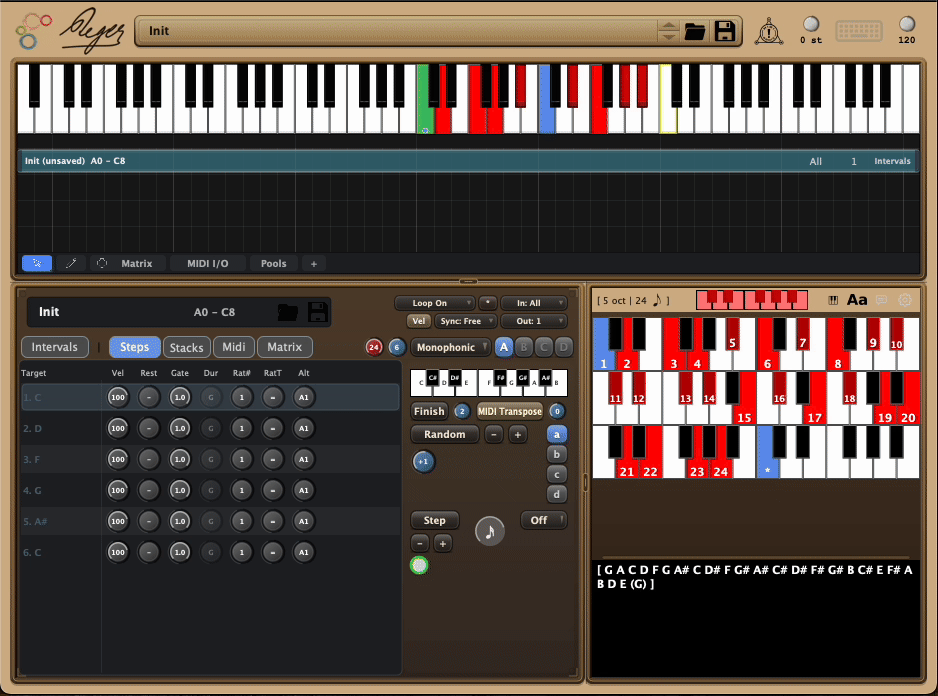Switch to the Intervals tab
This screenshot has width=938, height=696.
(54, 347)
